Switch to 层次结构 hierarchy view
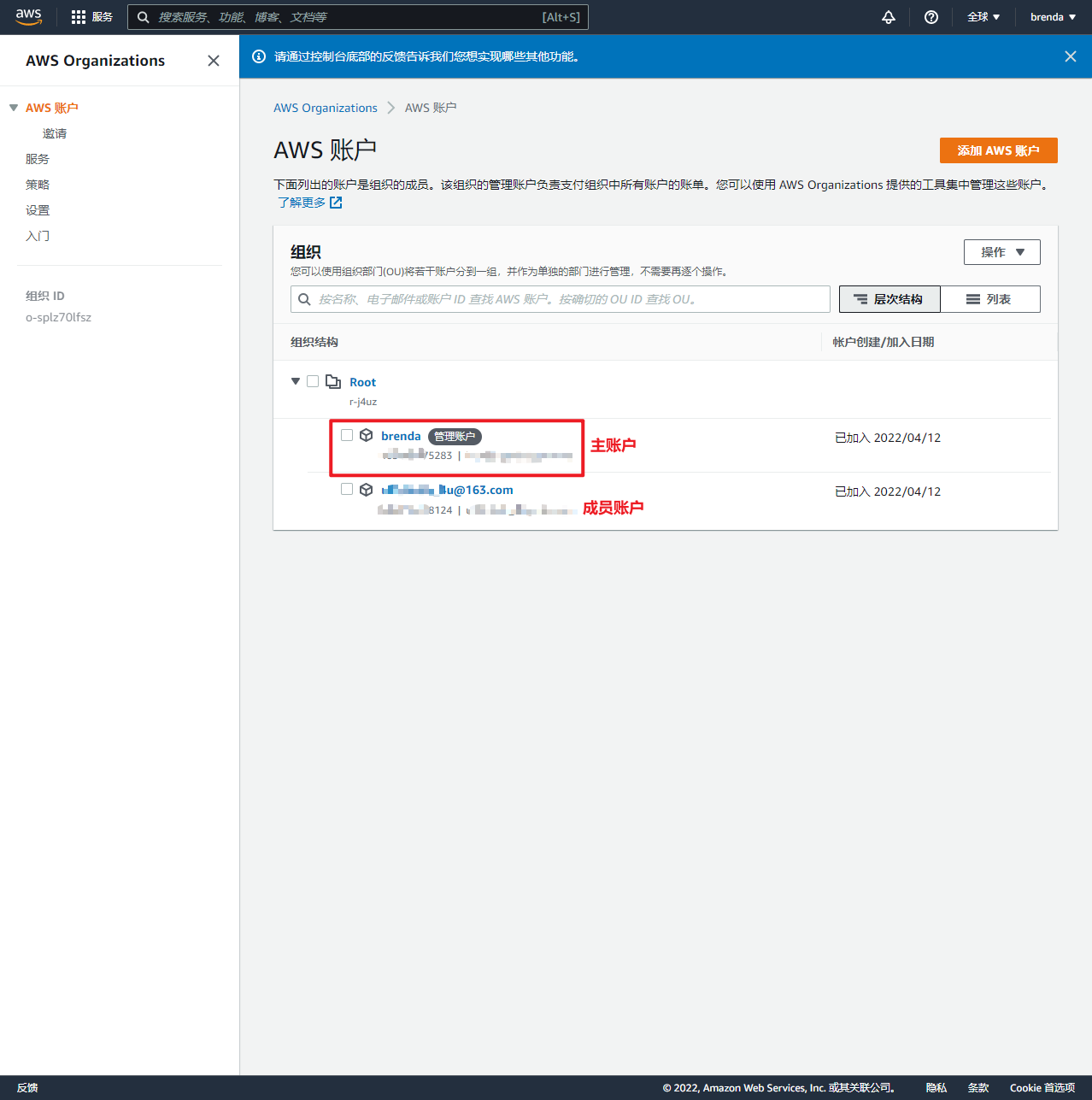This screenshot has height=1100, width=1092. 889,299
